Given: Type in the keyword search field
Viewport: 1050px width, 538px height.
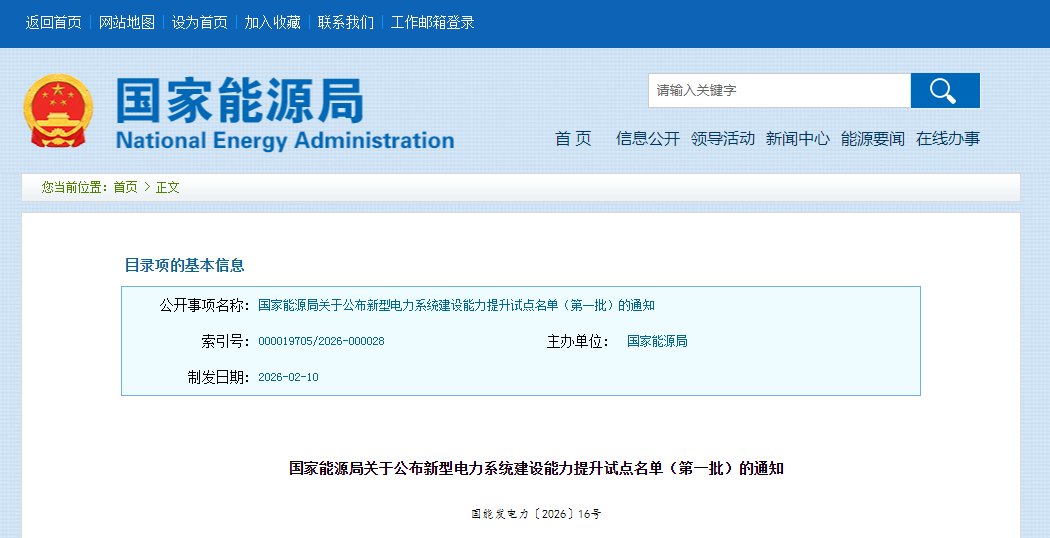Looking at the screenshot, I should pos(778,90).
